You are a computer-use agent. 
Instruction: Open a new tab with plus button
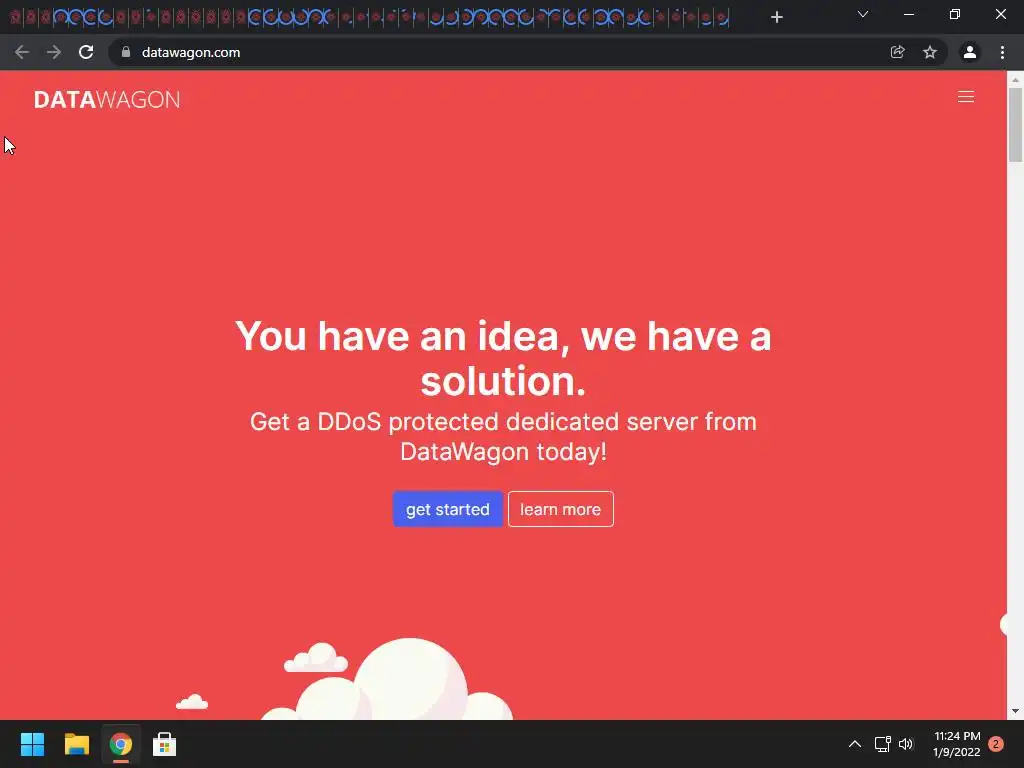pyautogui.click(x=776, y=17)
